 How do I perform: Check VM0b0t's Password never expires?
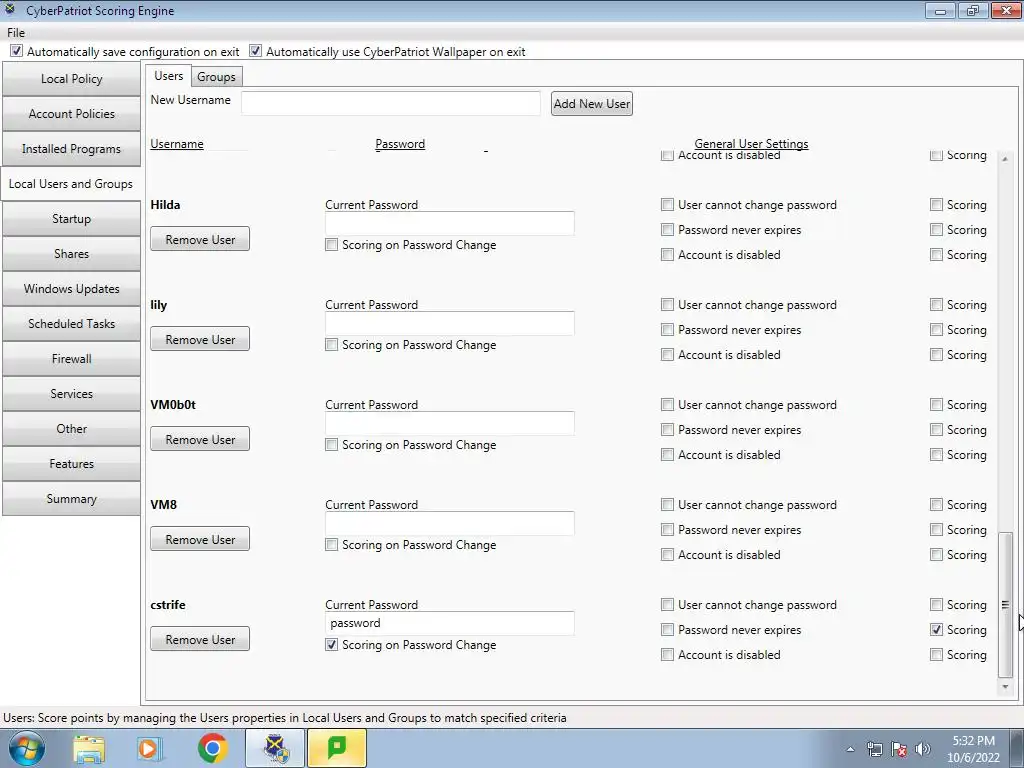point(667,430)
